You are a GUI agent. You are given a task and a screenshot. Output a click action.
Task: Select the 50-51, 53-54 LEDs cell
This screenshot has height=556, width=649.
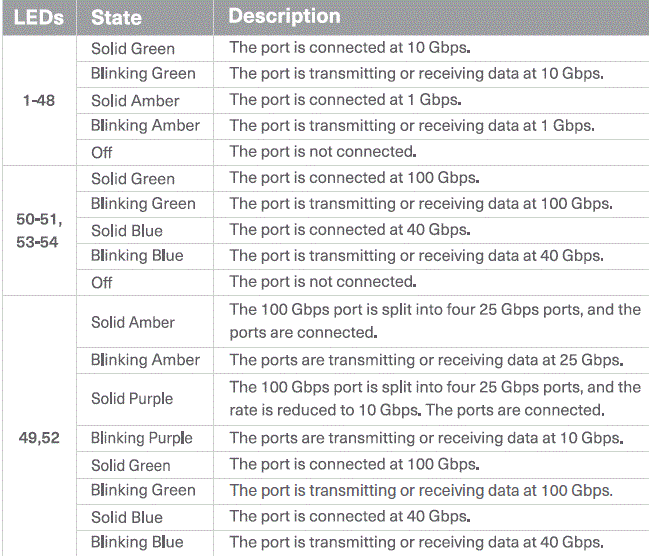point(39,229)
